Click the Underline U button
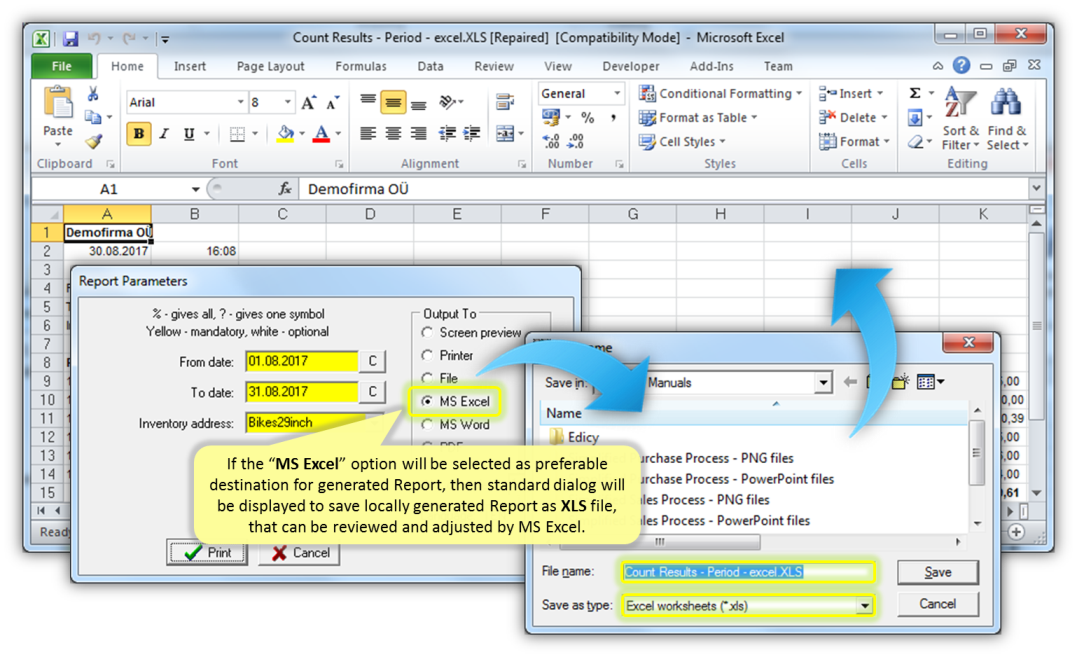 (189, 134)
